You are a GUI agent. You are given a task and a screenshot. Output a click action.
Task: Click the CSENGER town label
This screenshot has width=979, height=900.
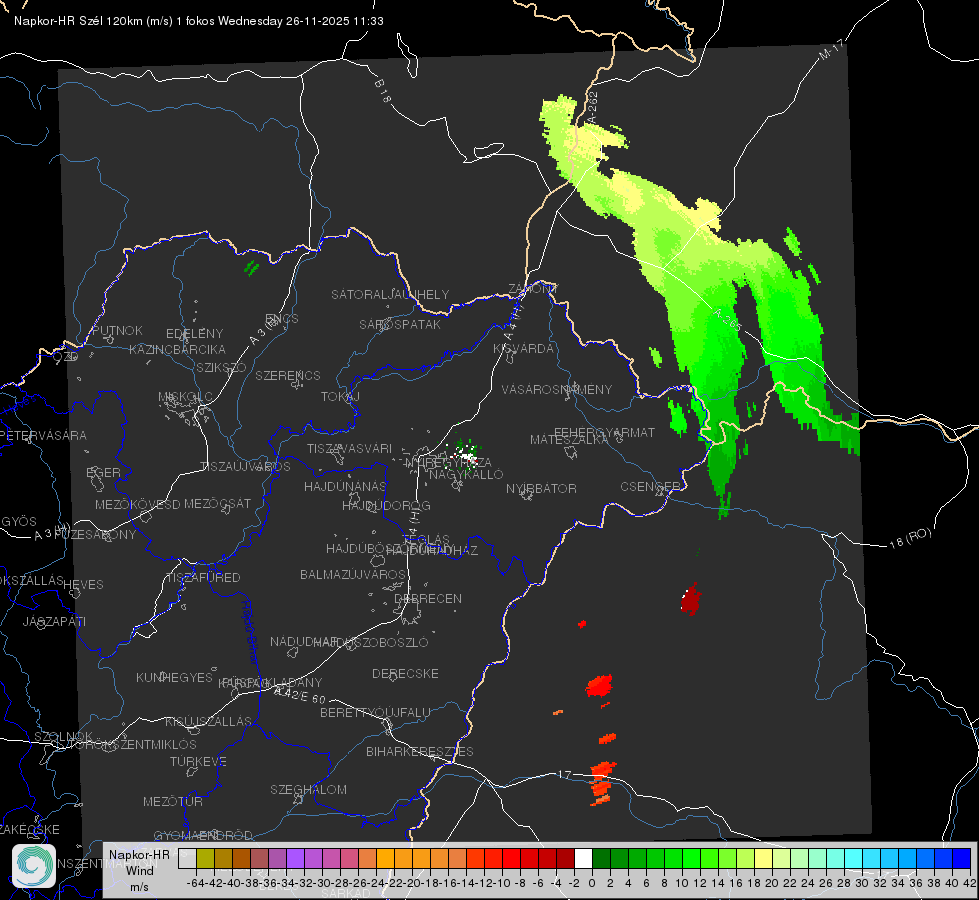pos(650,487)
